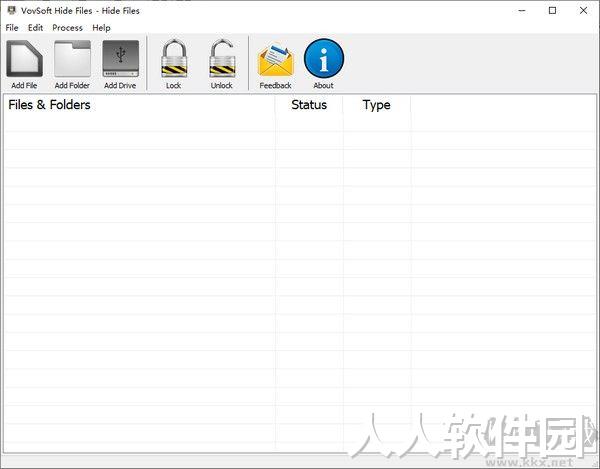Maximize the Hide Files window
The height and width of the screenshot is (469, 600).
553,10
